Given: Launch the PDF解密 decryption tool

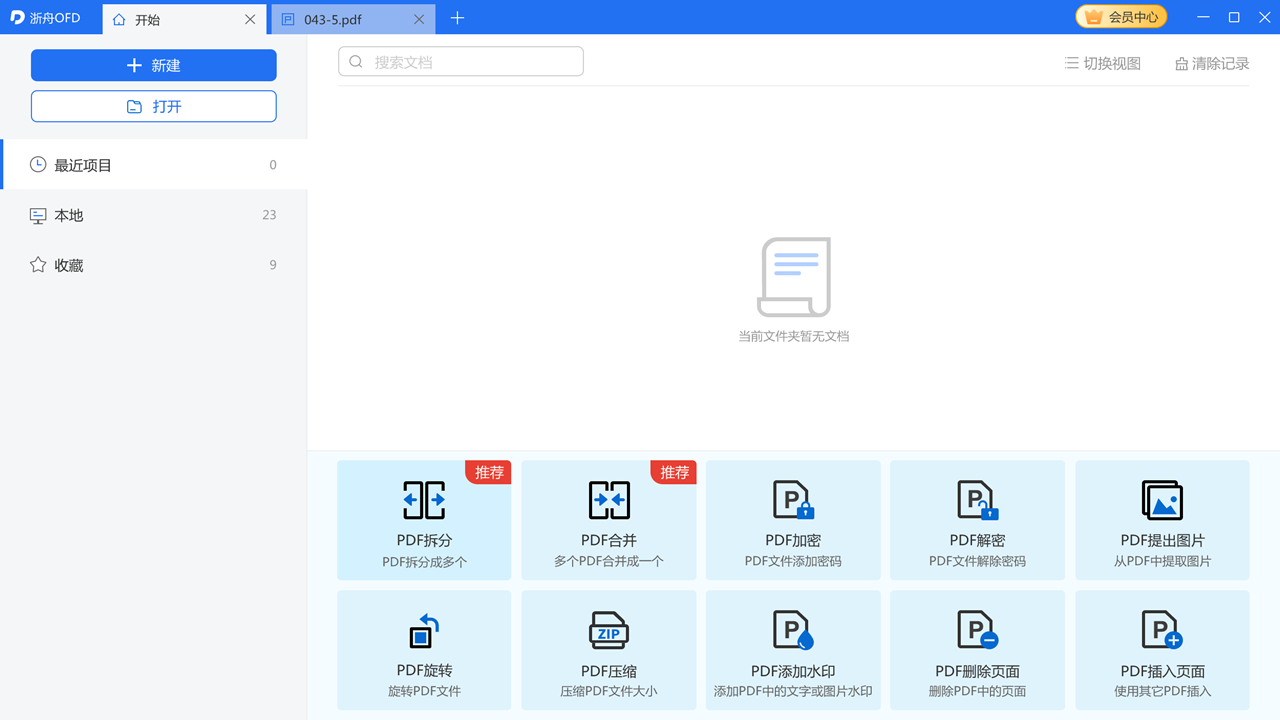Looking at the screenshot, I should point(977,520).
